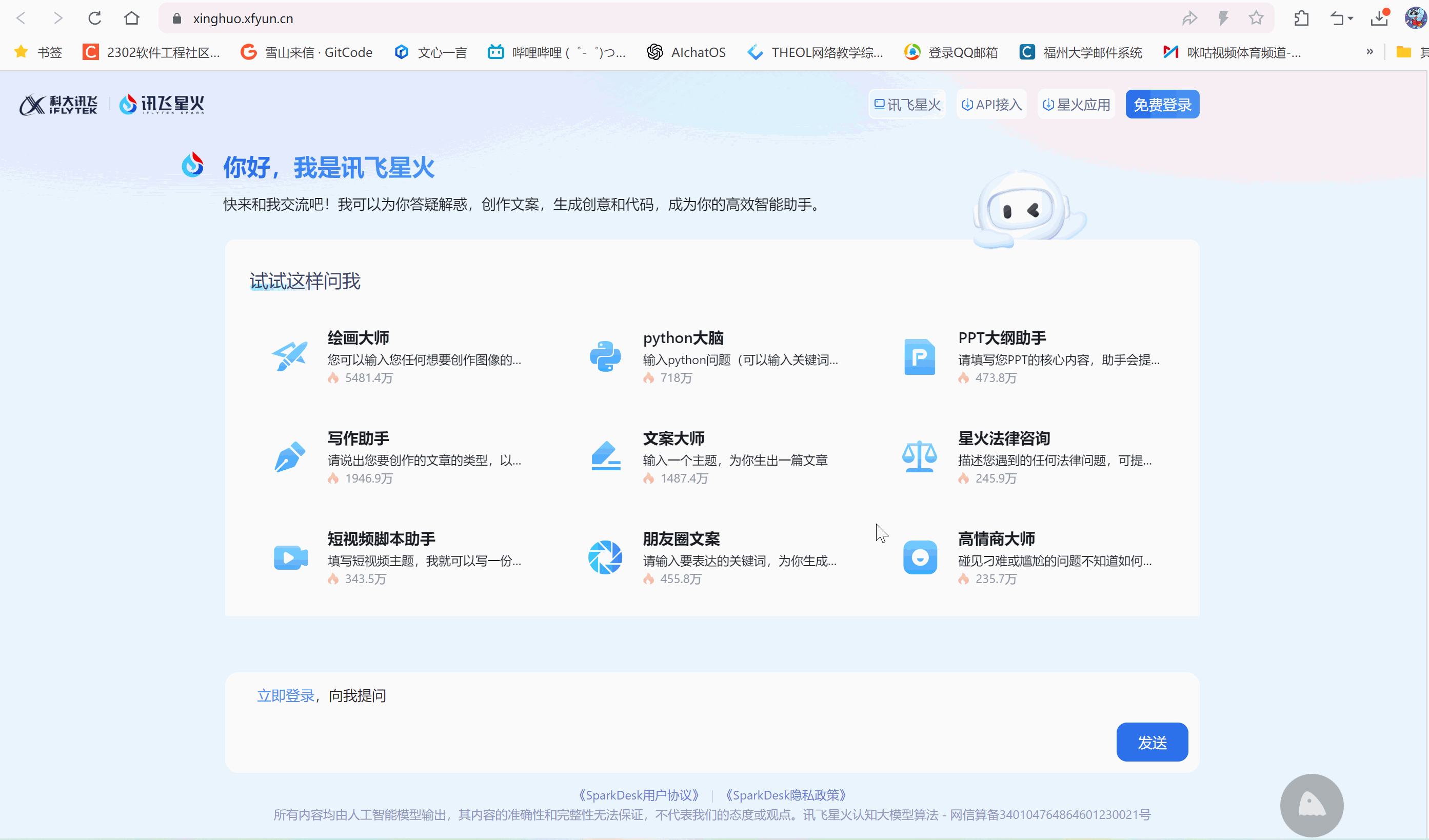Open the API接入 nav button
Viewport: 1429px width, 840px height.
pos(992,104)
